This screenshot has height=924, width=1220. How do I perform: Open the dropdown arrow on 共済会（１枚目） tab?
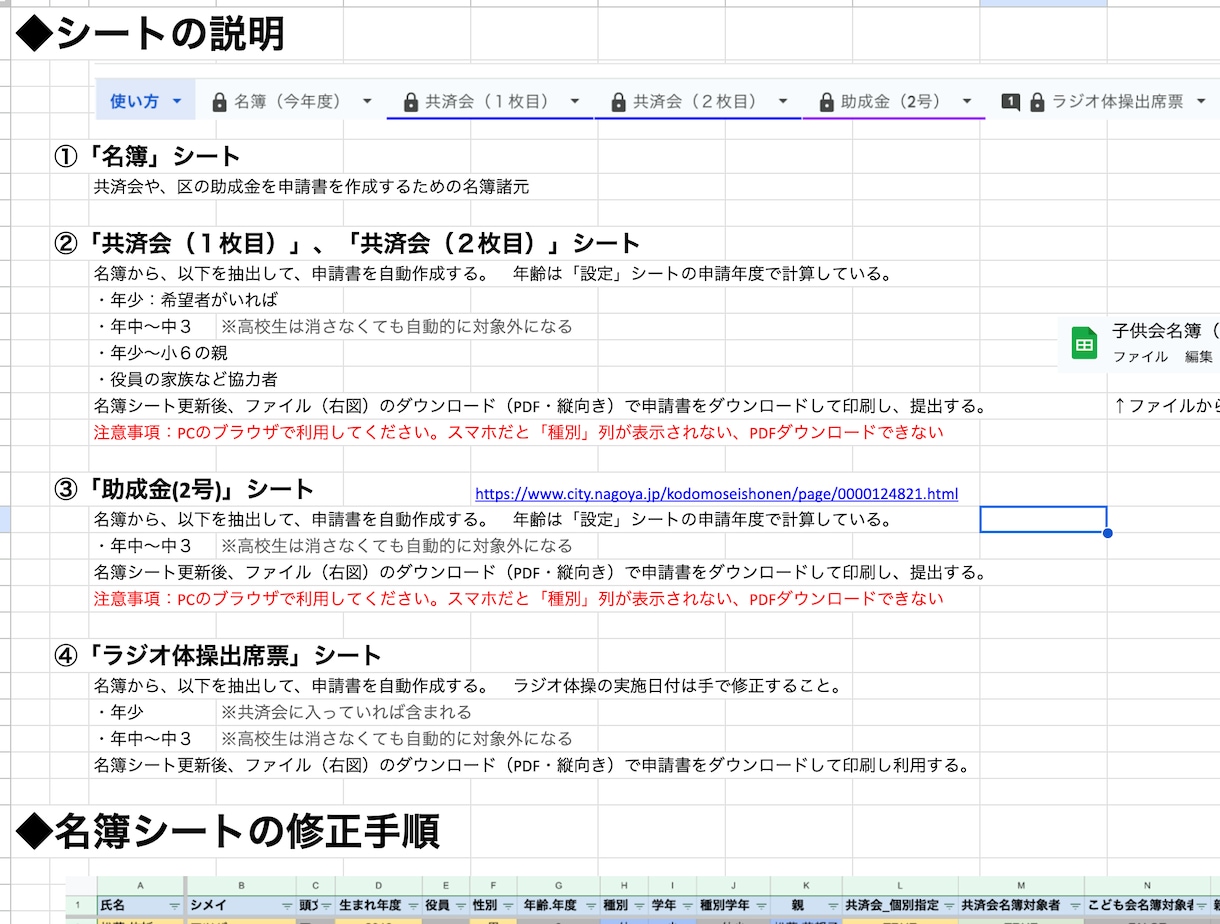tap(574, 102)
